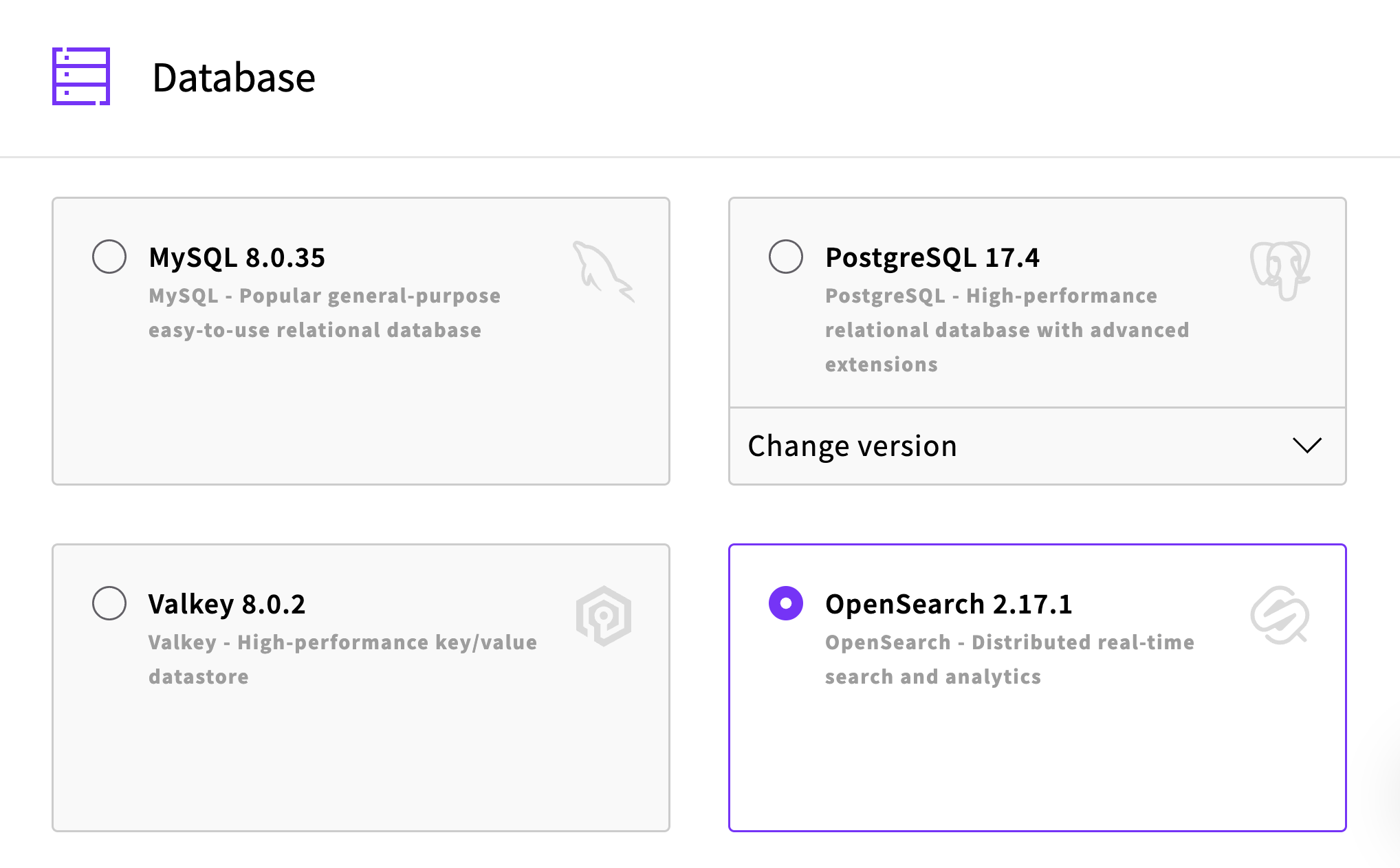This screenshot has width=1400, height=868.
Task: Click the PostgreSQL elephant logo
Action: point(1280,270)
